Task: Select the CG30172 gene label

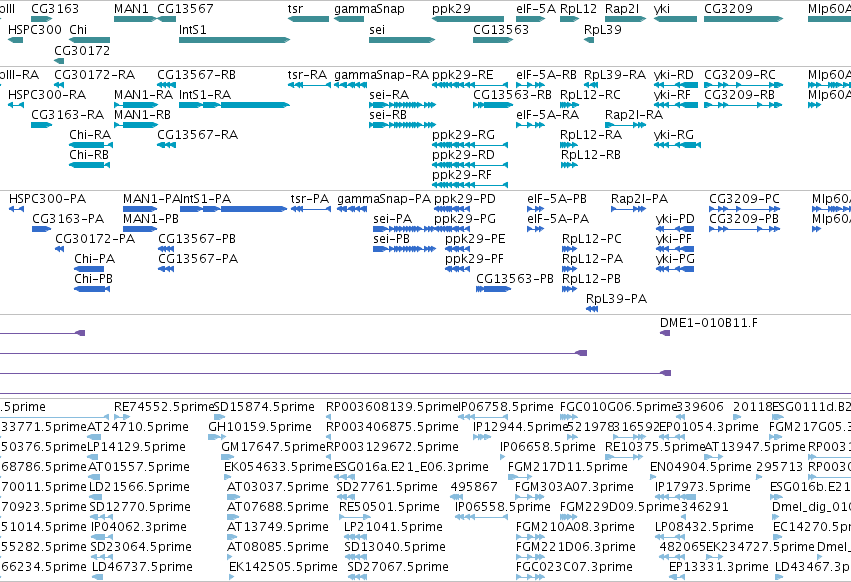Action: (x=82, y=50)
